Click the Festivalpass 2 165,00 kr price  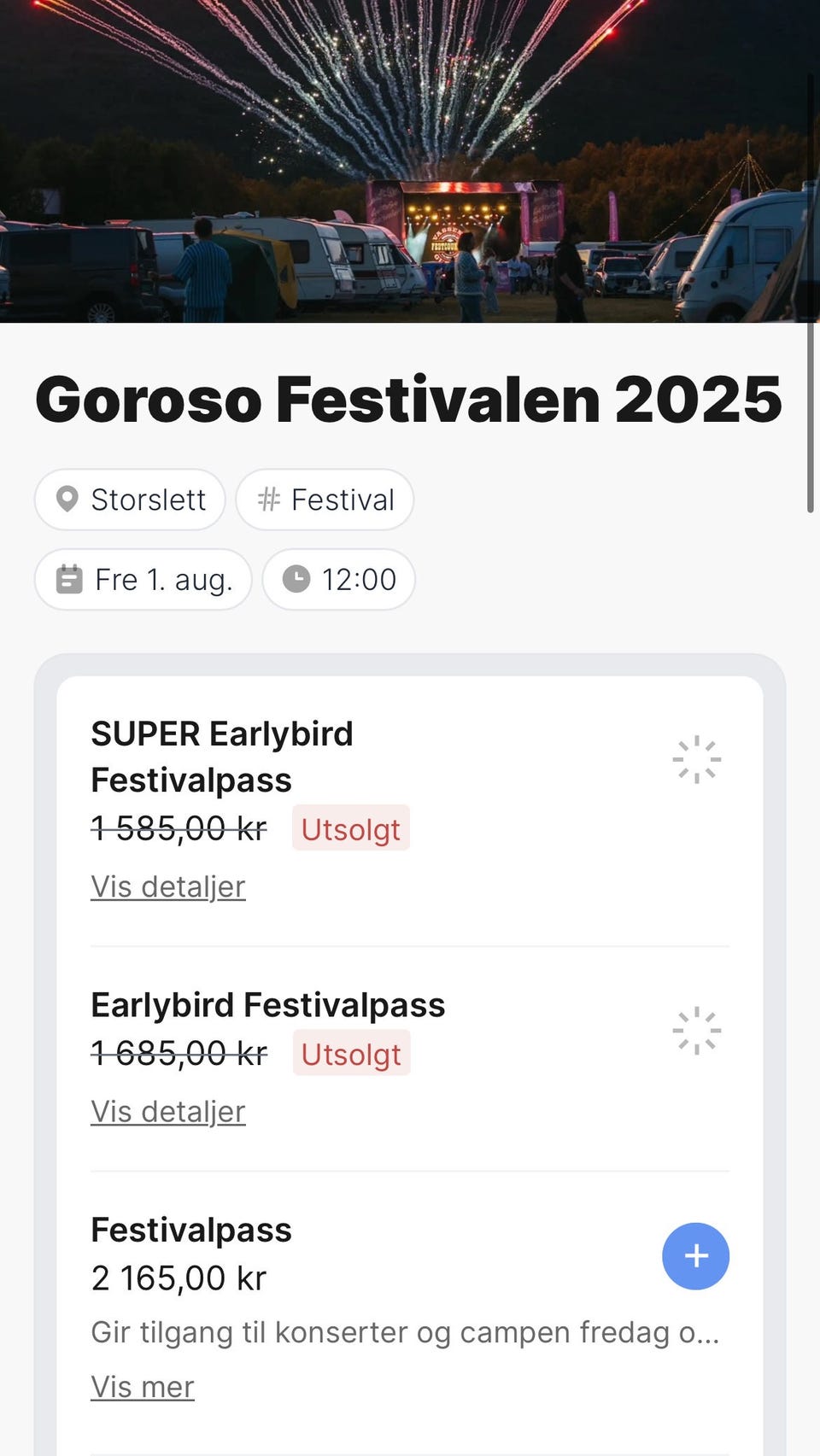pyautogui.click(x=179, y=1278)
